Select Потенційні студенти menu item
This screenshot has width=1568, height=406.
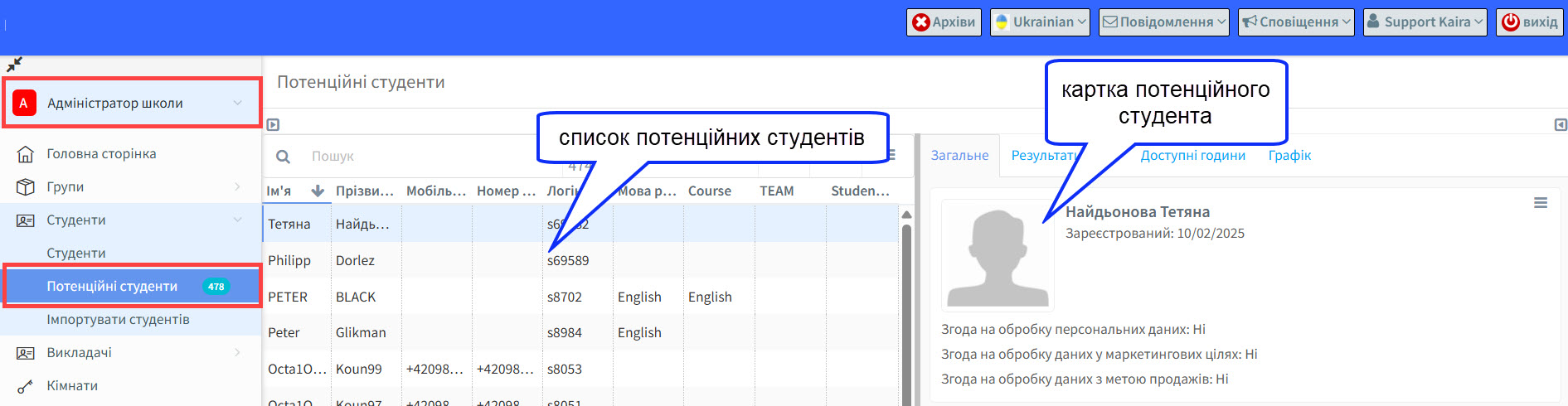(x=112, y=286)
